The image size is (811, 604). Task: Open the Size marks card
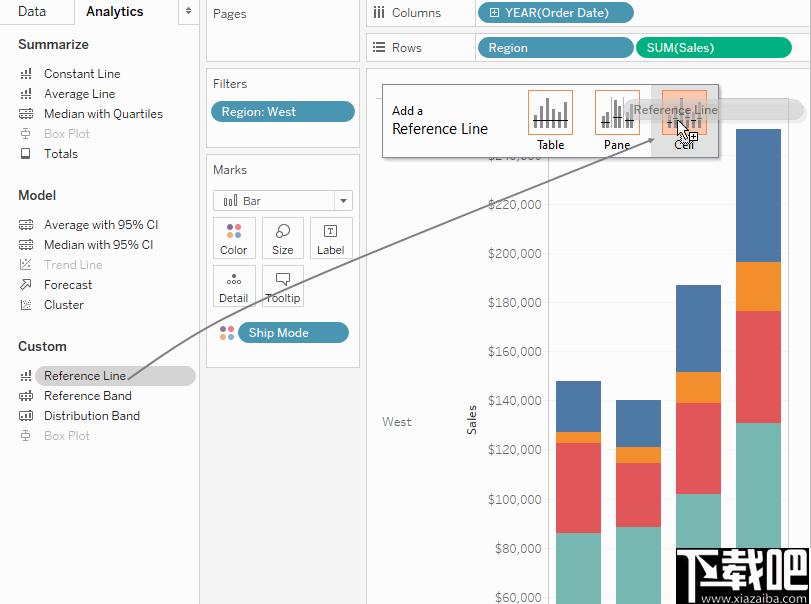pos(282,238)
